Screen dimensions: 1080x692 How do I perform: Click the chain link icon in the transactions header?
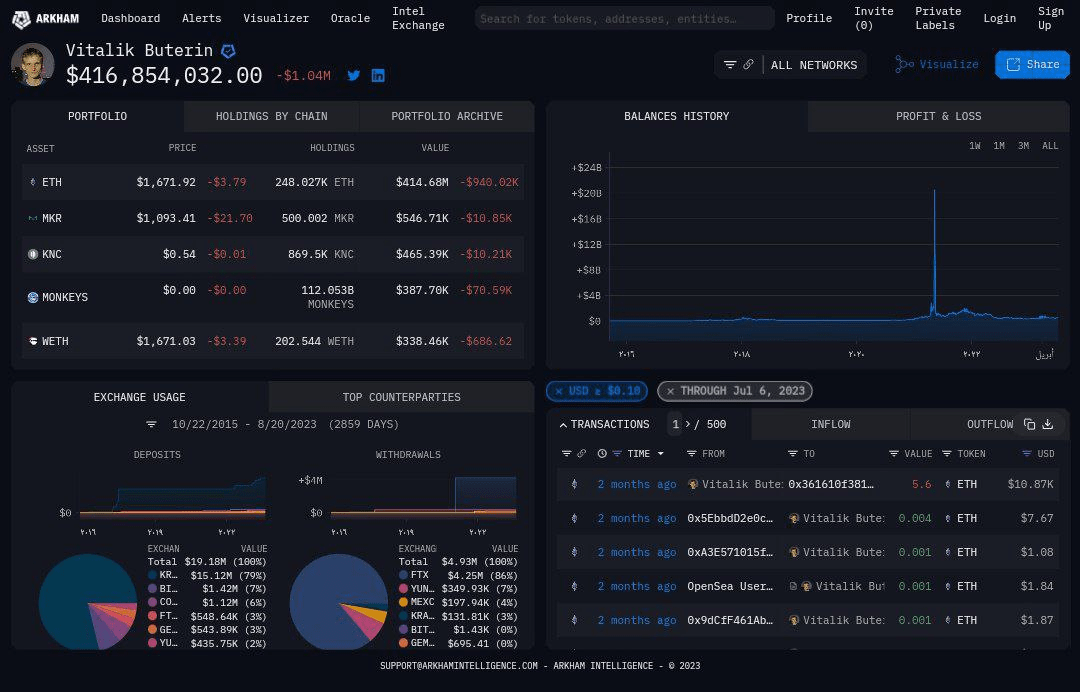582,454
